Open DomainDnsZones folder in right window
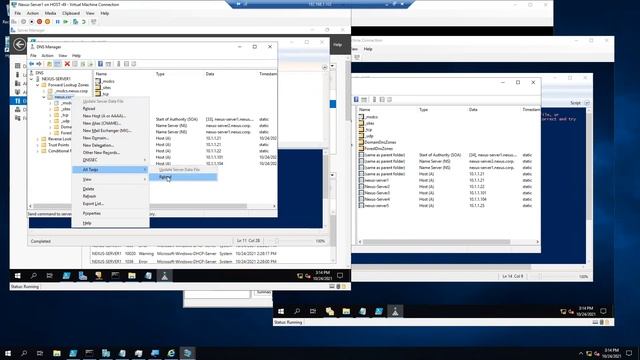 click(x=380, y=142)
